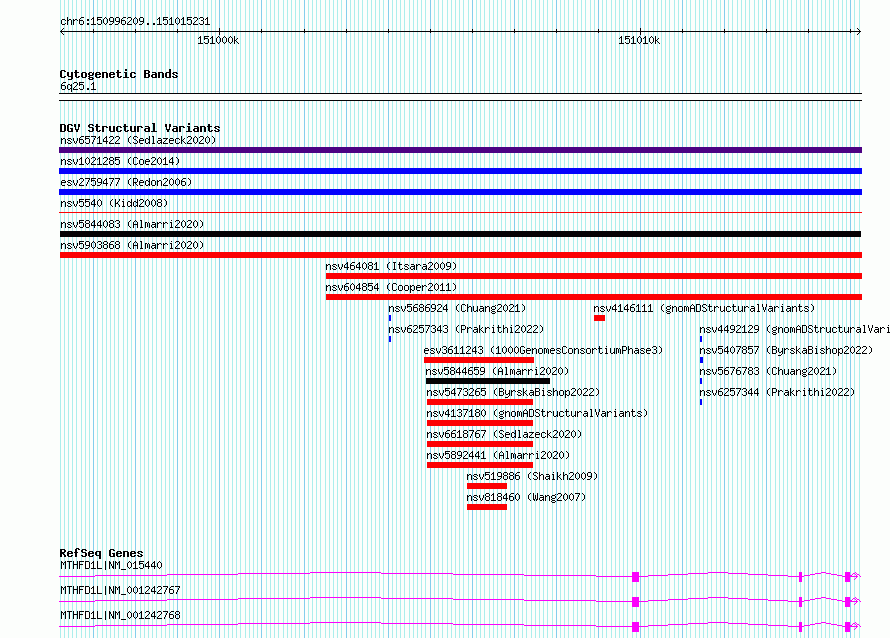This screenshot has width=890, height=638.
Task: Click the nsv6571422 (Sedlazeck2020) variant label
Action: click(x=138, y=140)
